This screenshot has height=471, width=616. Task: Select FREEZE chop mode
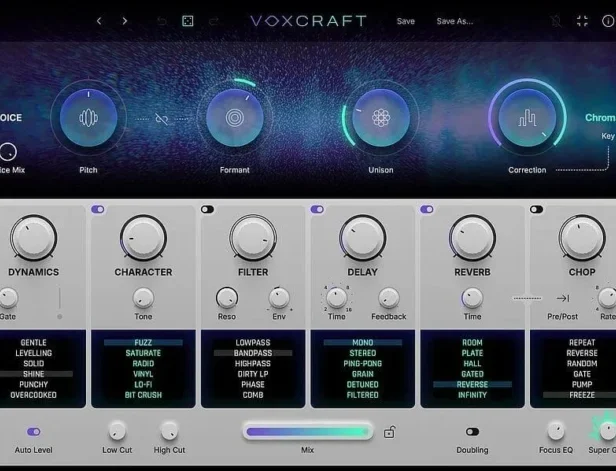point(582,395)
